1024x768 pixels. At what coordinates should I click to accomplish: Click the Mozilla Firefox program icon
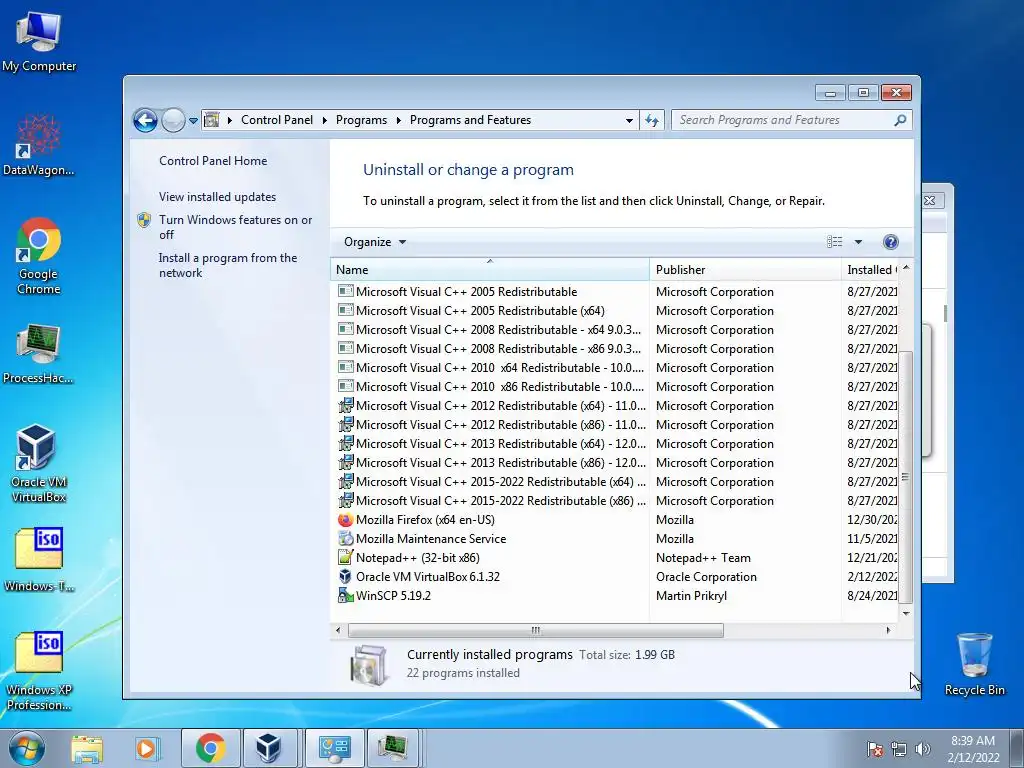pos(345,520)
